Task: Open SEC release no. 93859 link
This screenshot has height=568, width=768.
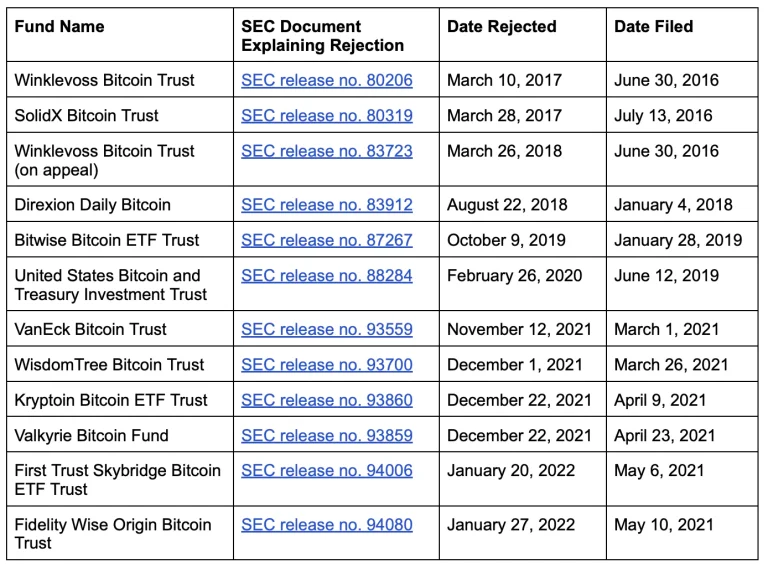Action: pyautogui.click(x=326, y=436)
